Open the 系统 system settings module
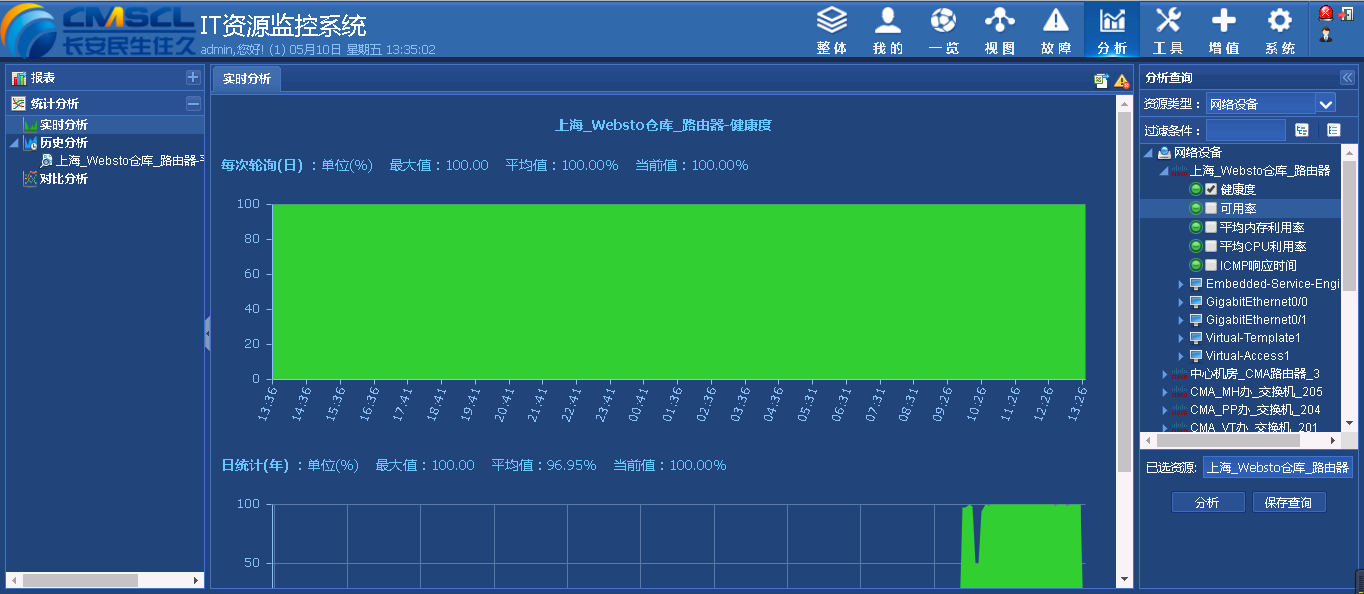The image size is (1364, 594). (1280, 30)
